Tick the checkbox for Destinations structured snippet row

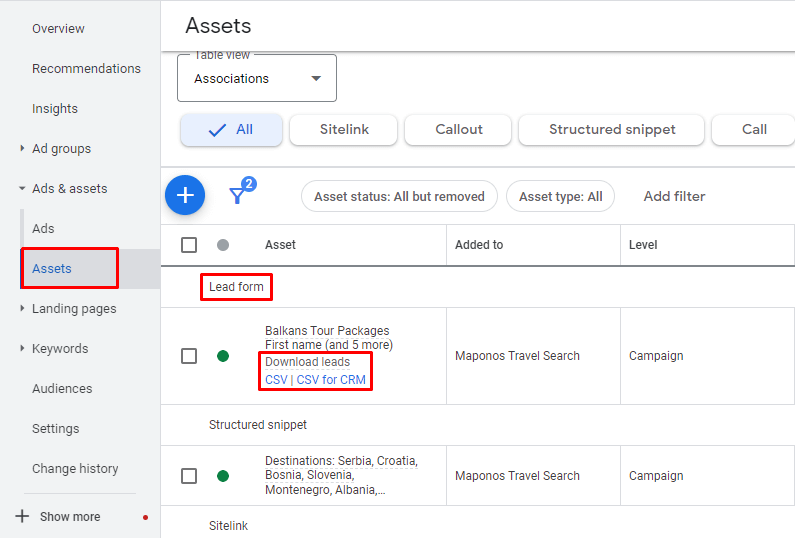point(189,476)
